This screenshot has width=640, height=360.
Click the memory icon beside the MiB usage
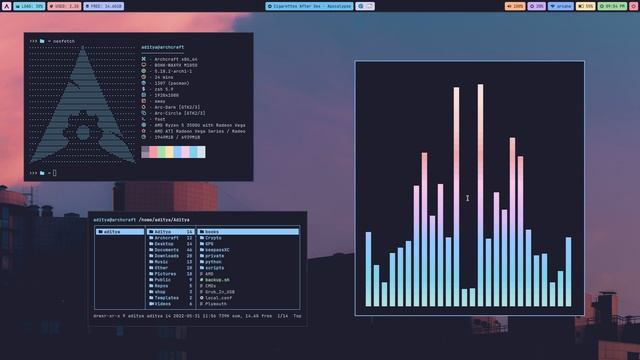point(144,137)
